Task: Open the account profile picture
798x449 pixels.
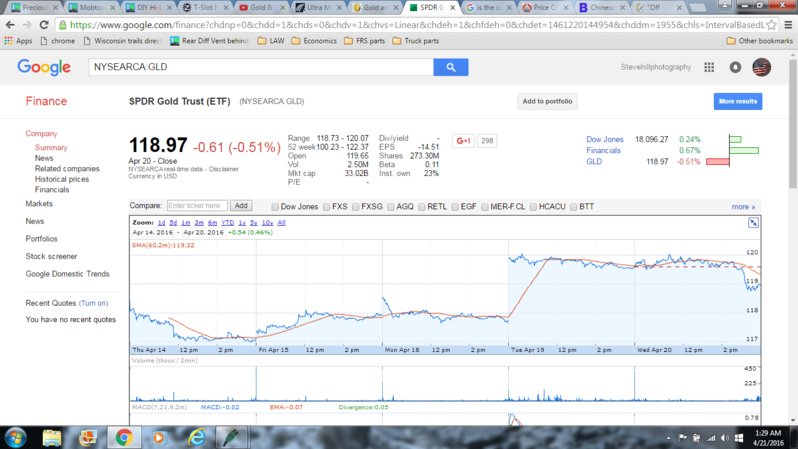Action: pyautogui.click(x=762, y=67)
